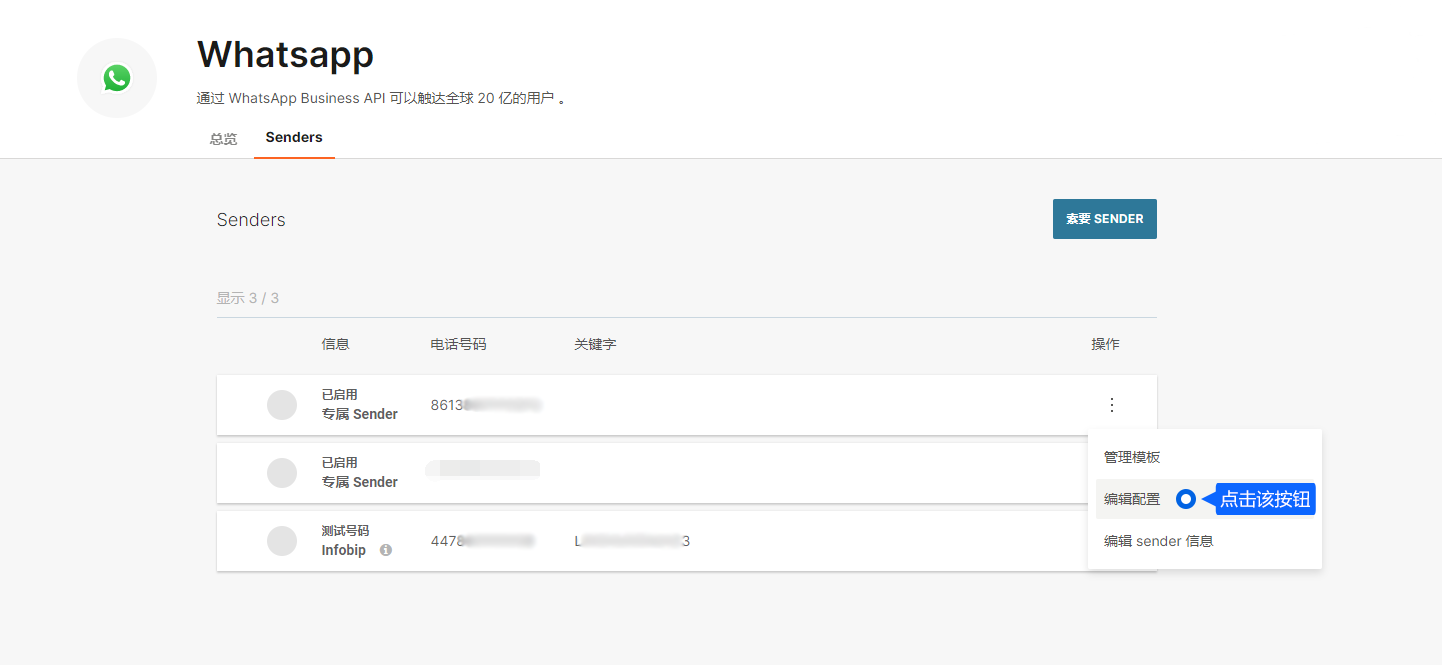Click the 信息 column header
1442x665 pixels.
(335, 344)
